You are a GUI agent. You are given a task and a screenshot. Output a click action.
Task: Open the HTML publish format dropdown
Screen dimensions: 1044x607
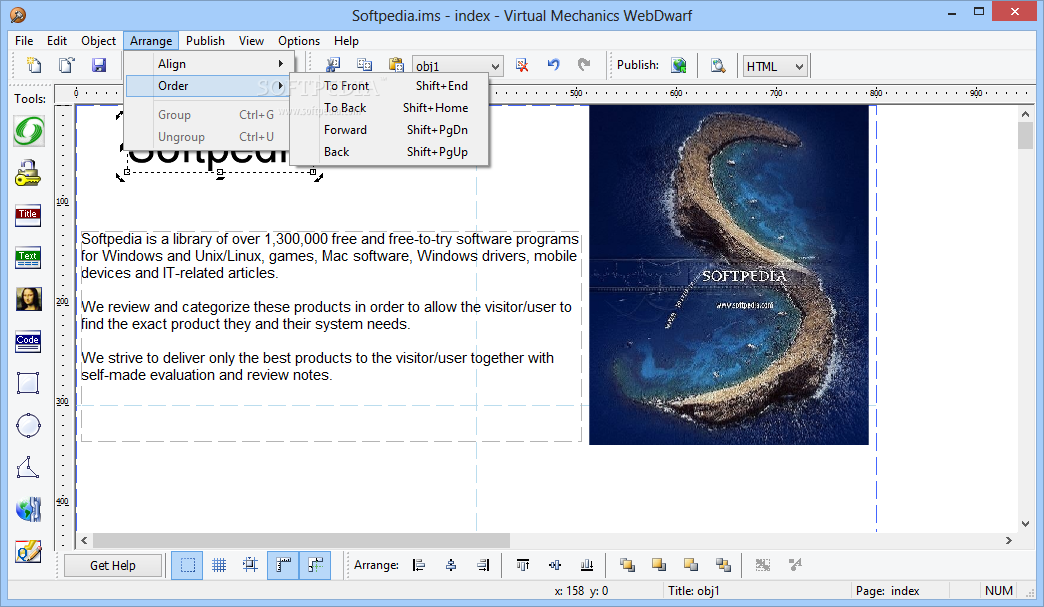pos(799,66)
